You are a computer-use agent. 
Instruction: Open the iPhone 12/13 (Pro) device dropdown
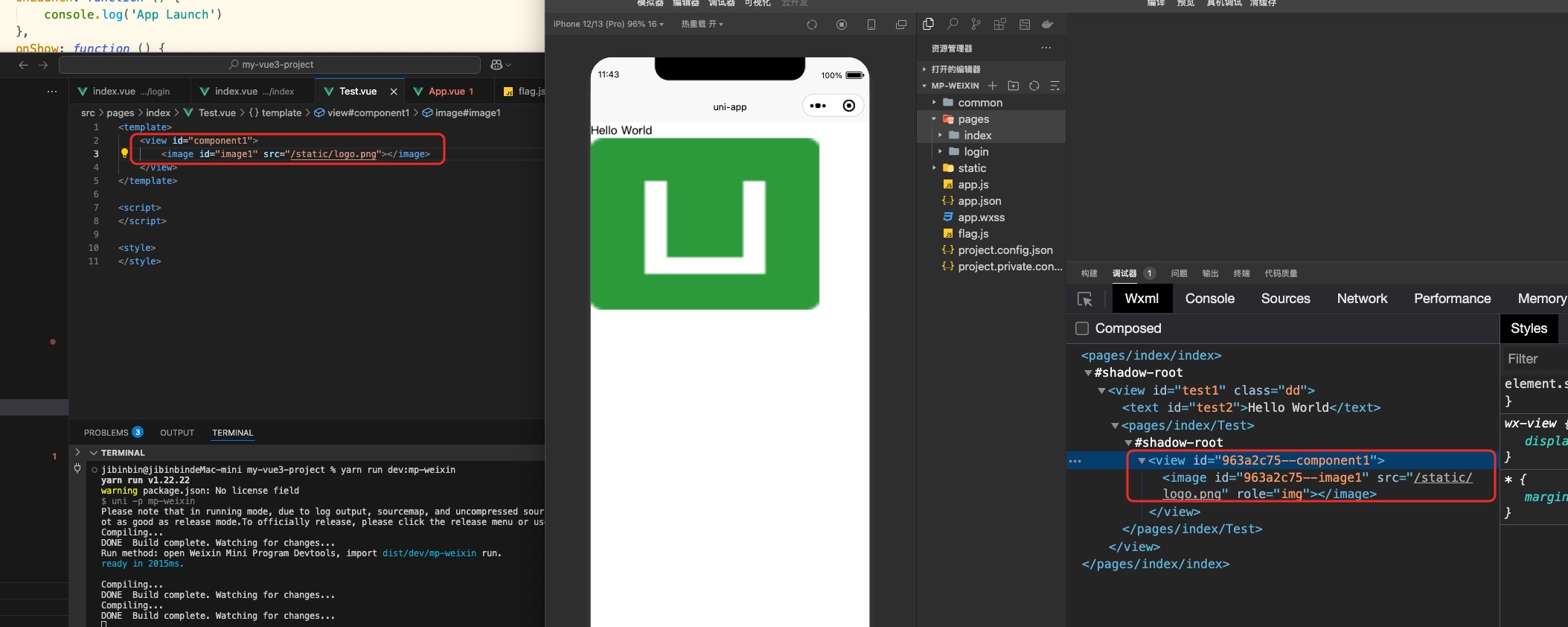(609, 24)
